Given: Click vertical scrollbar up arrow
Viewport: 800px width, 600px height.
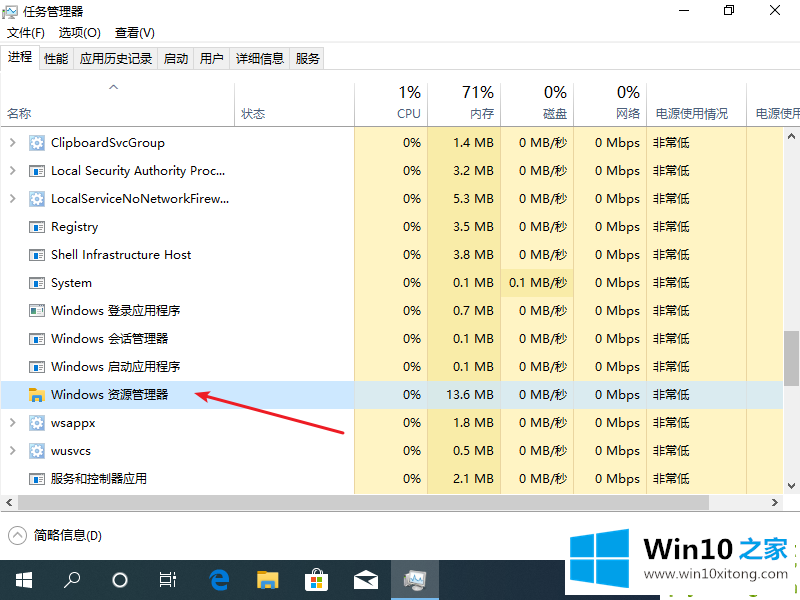Looking at the screenshot, I should 791,136.
